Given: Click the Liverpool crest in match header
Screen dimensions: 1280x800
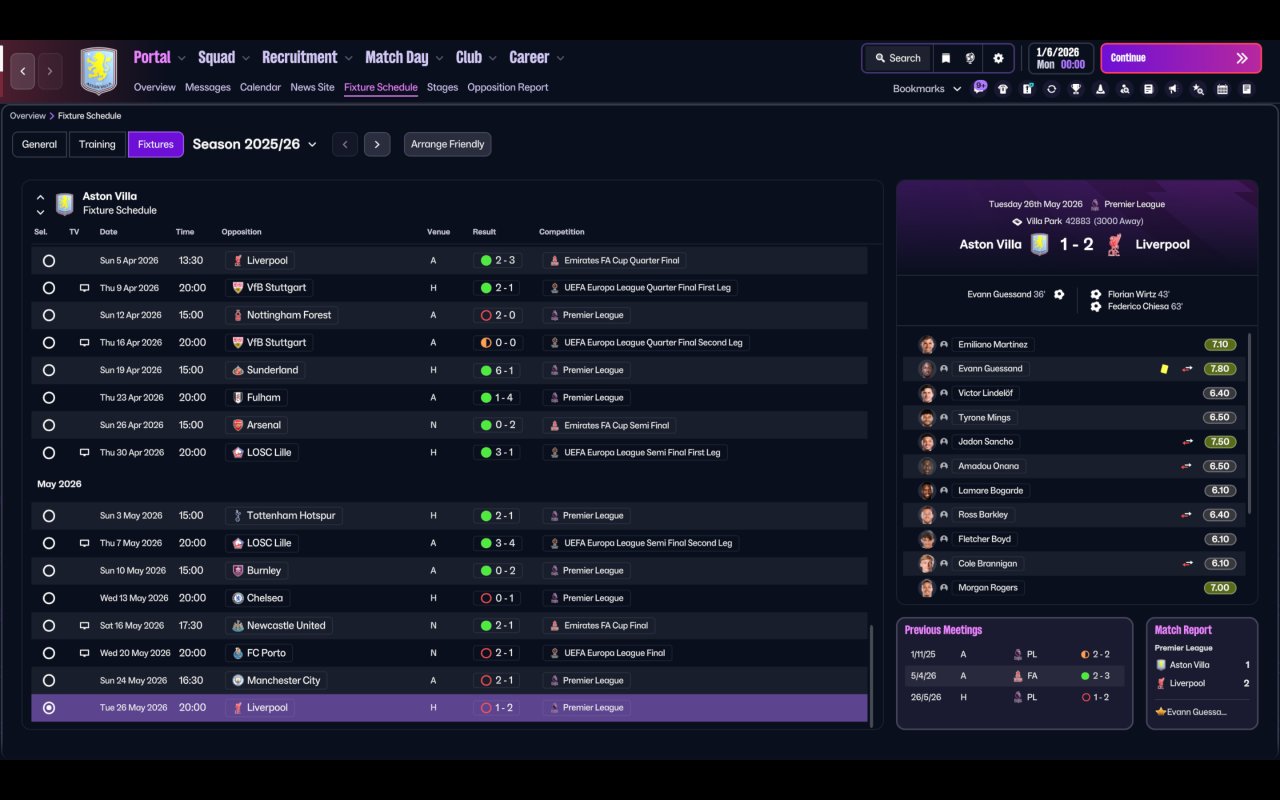Looking at the screenshot, I should [x=1115, y=244].
